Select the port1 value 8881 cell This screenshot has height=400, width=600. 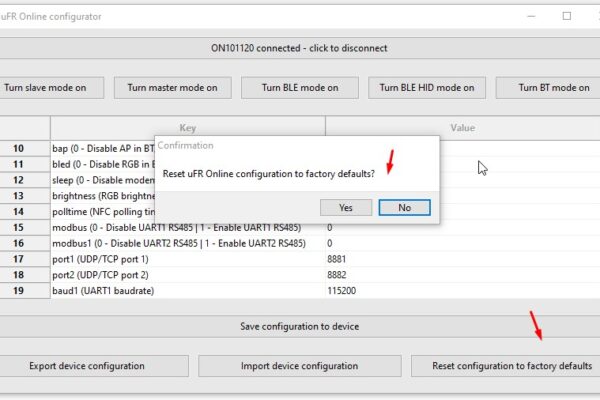coord(463,259)
